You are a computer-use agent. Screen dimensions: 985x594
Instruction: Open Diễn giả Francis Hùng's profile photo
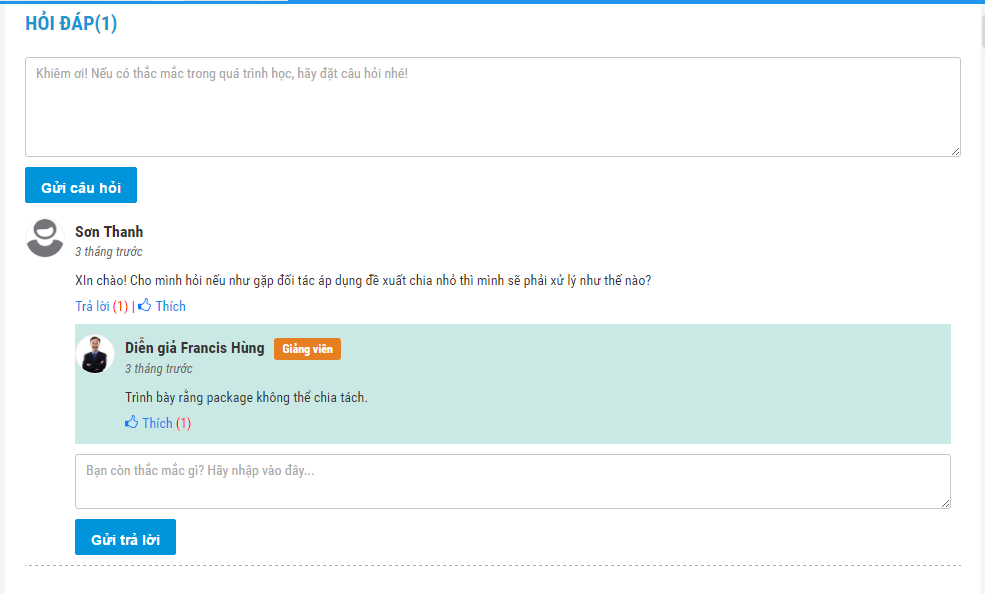click(x=95, y=354)
